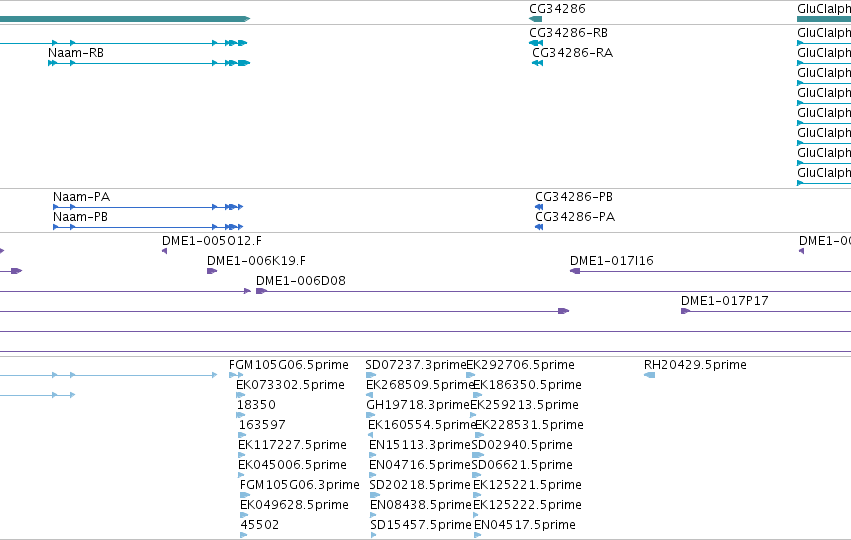Select the SD20218.5prime EST label
The height and width of the screenshot is (540, 851).
click(420, 485)
